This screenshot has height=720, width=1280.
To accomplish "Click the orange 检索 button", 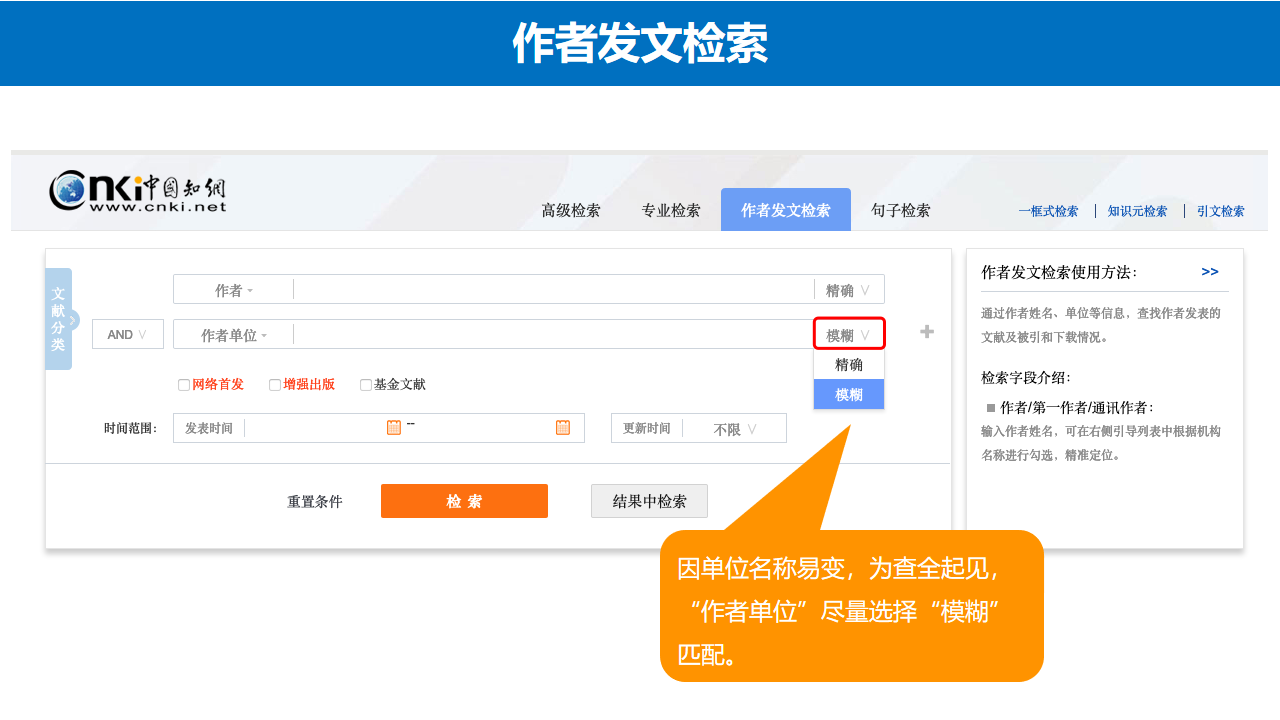I will (464, 501).
